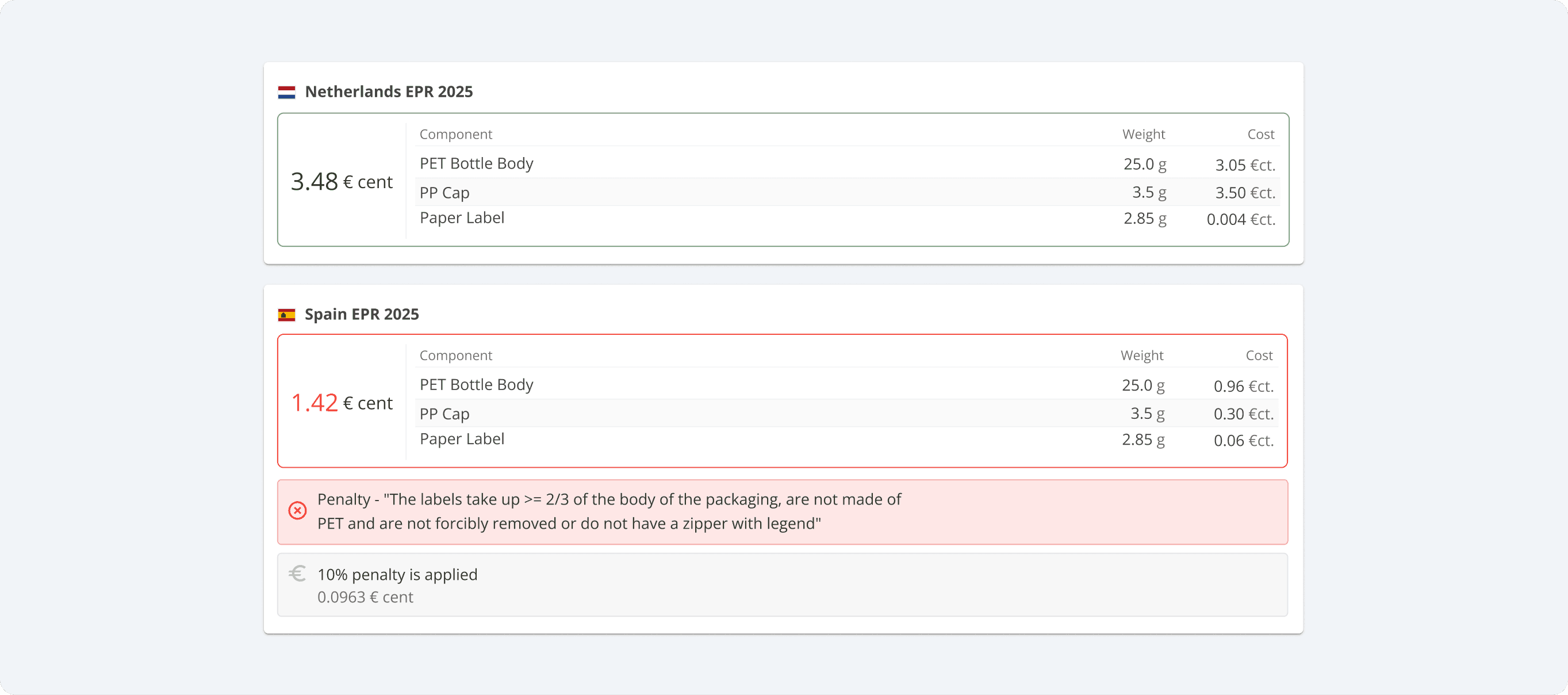
Task: Click the Netherlands flag icon
Action: coord(286,92)
